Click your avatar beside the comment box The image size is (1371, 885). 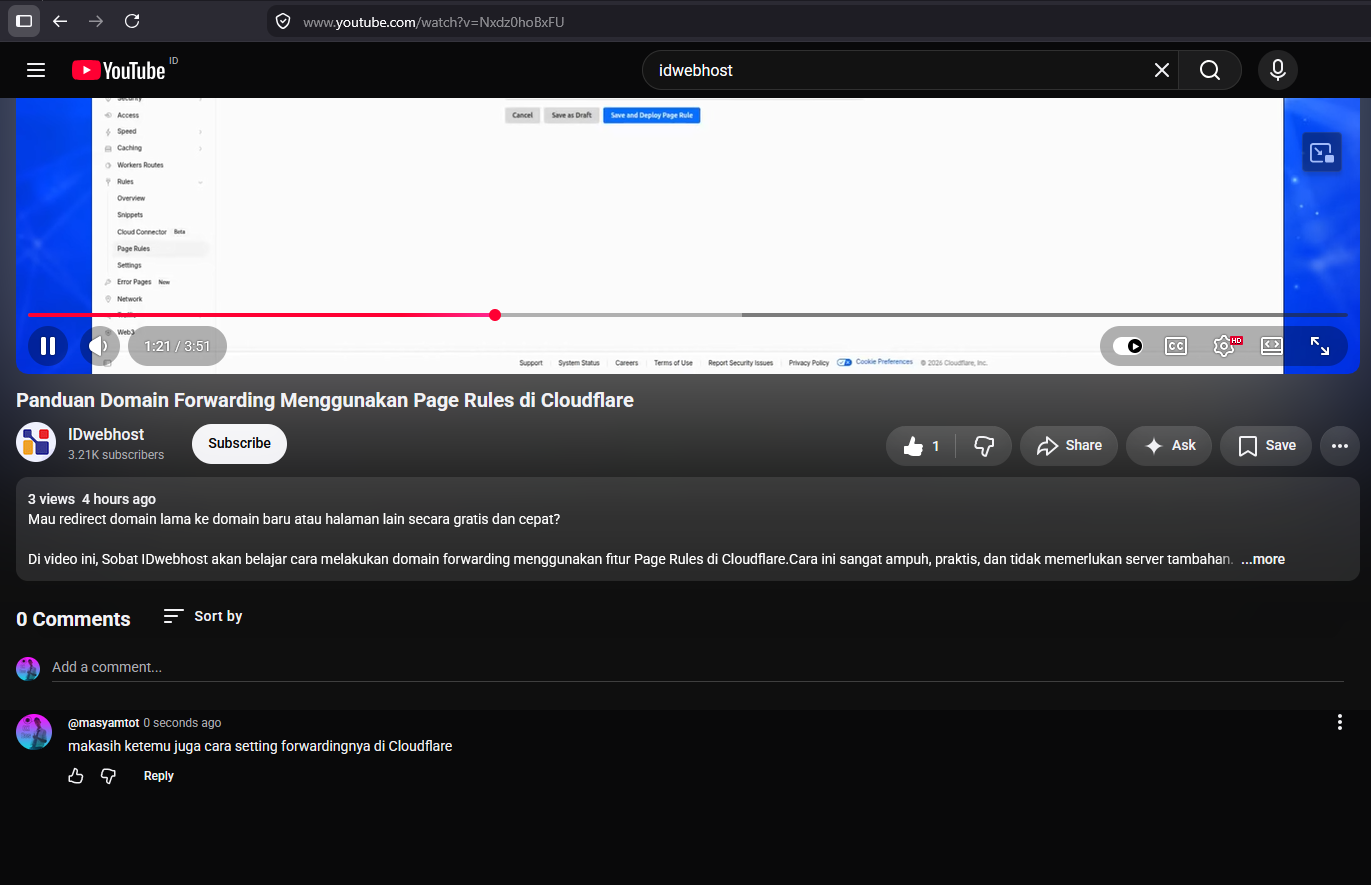(28, 669)
